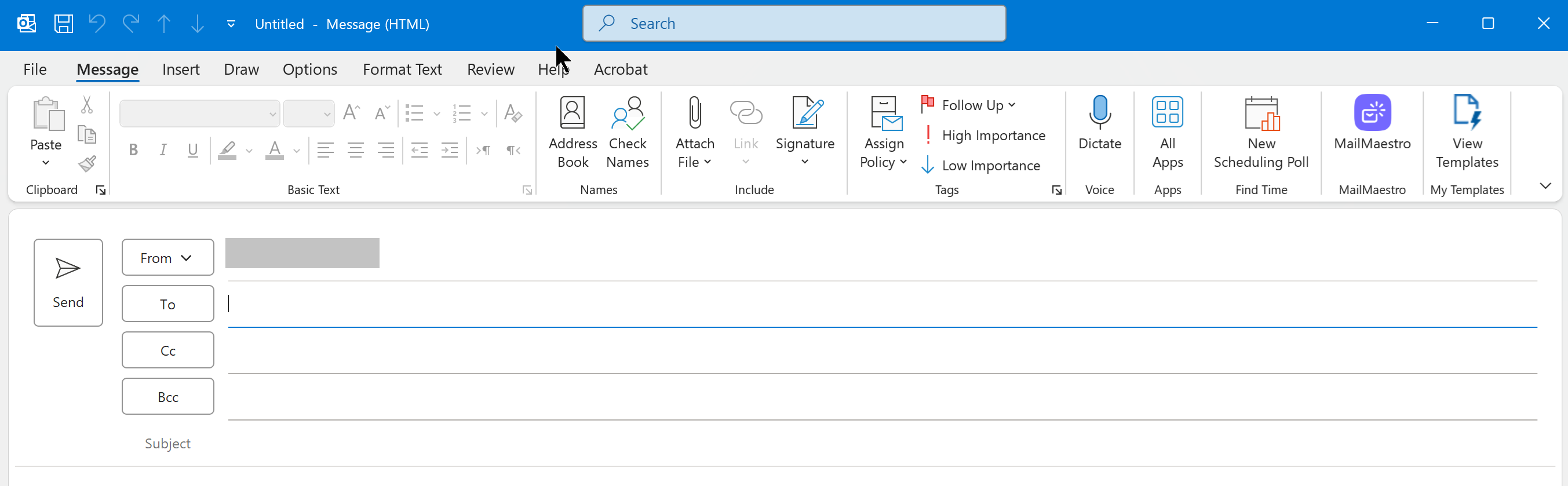Click the Undo arrow icon

[x=97, y=24]
